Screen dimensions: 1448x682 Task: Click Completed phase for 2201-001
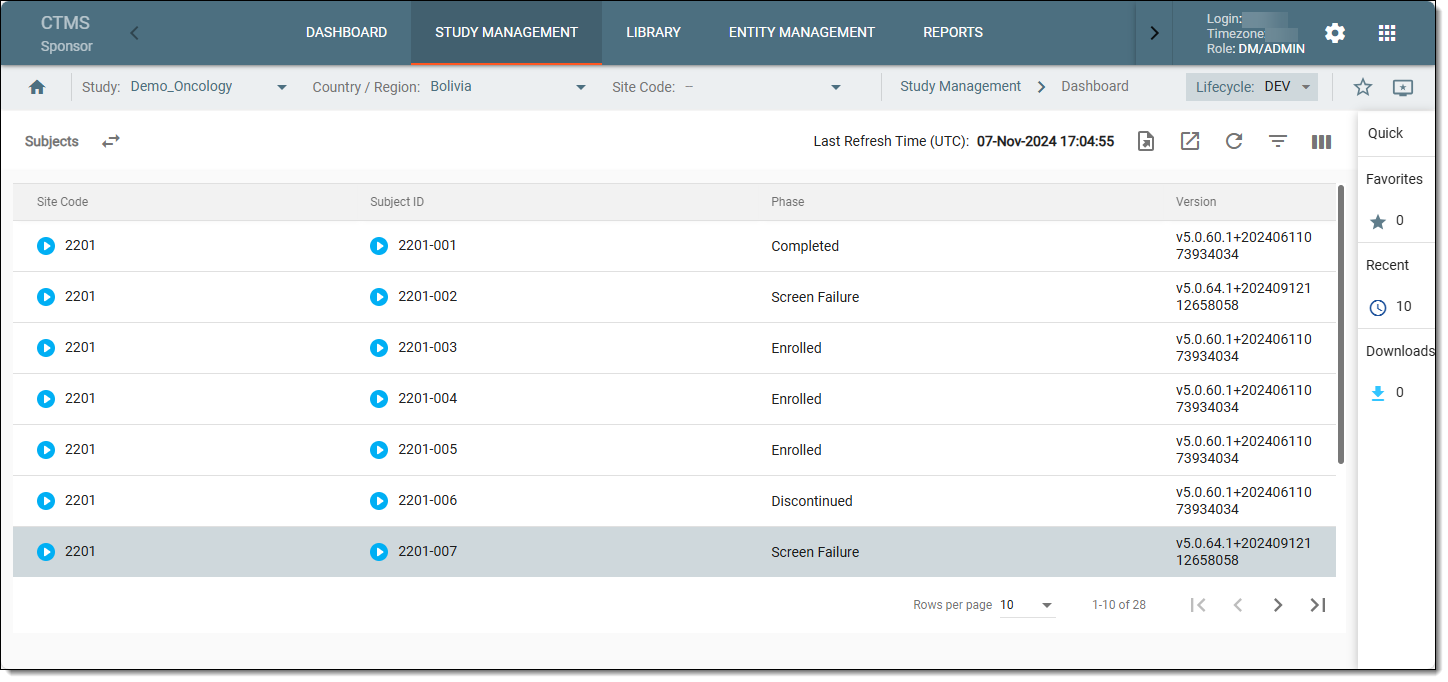pos(805,246)
